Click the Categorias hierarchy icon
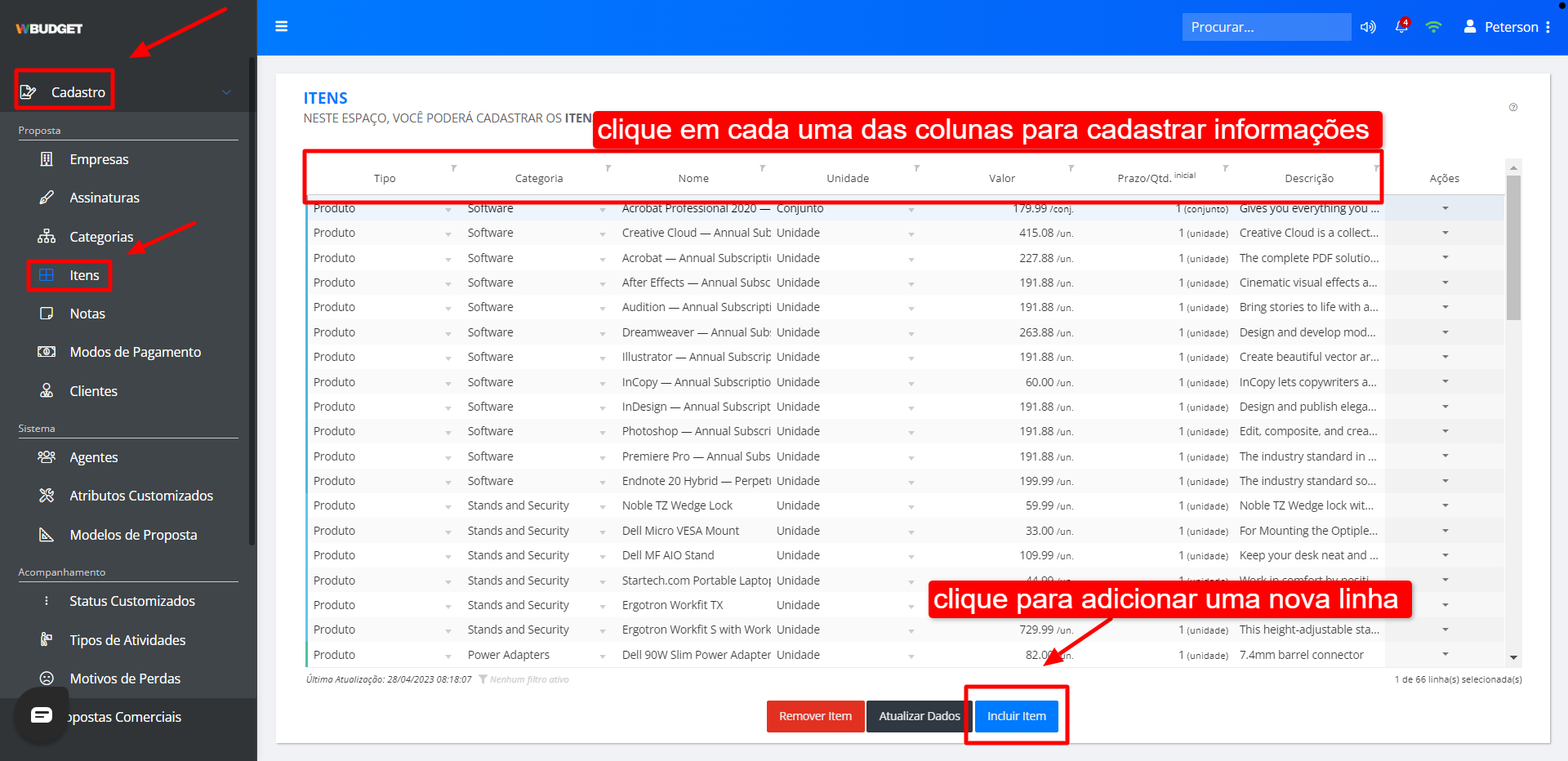1568x761 pixels. [47, 237]
